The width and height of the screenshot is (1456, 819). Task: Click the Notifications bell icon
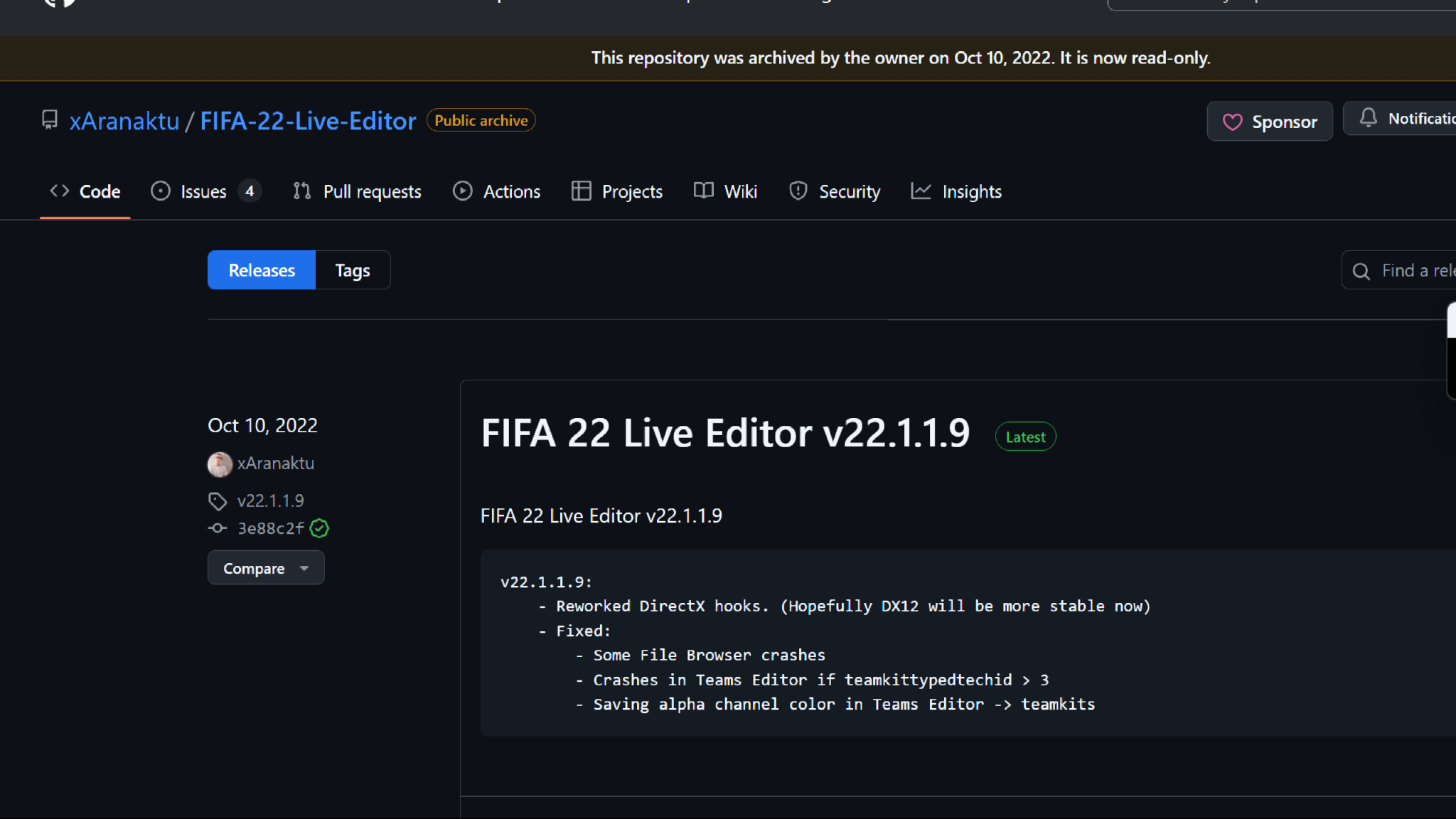point(1369,117)
